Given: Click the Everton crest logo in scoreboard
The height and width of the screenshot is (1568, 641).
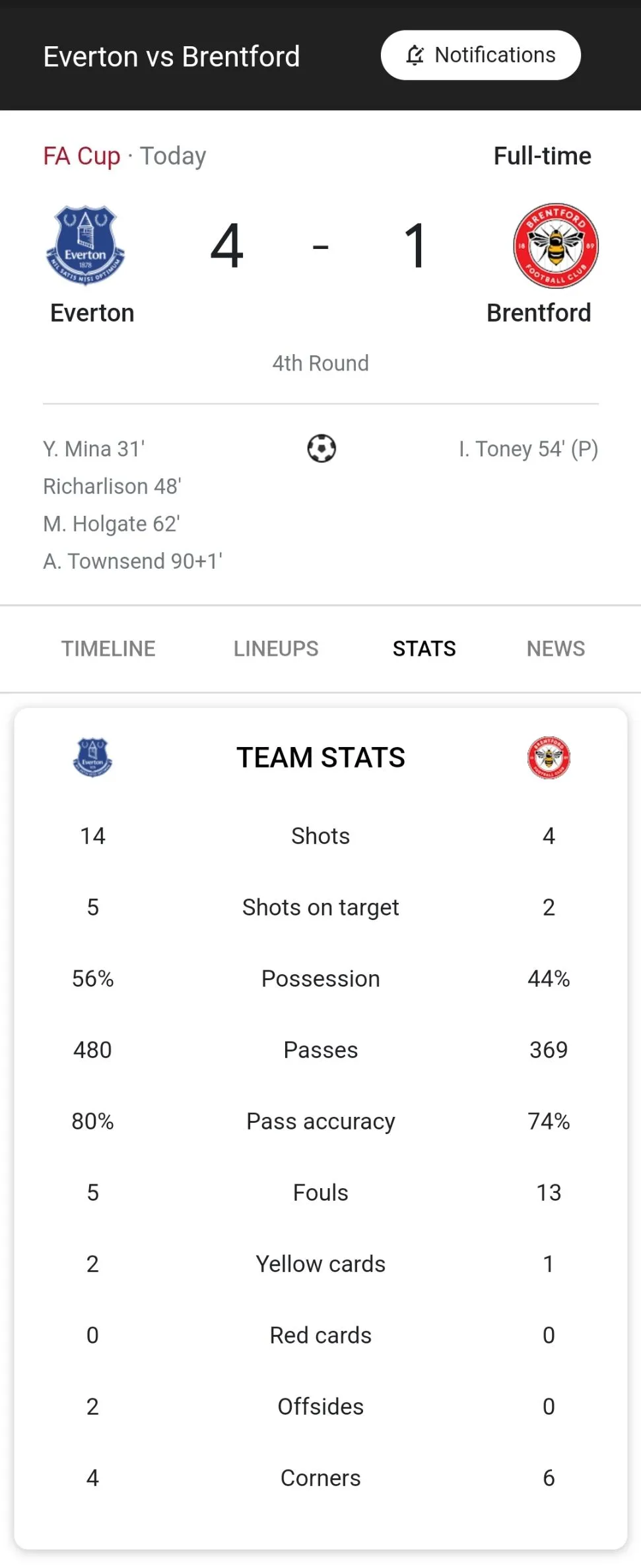Looking at the screenshot, I should point(86,245).
